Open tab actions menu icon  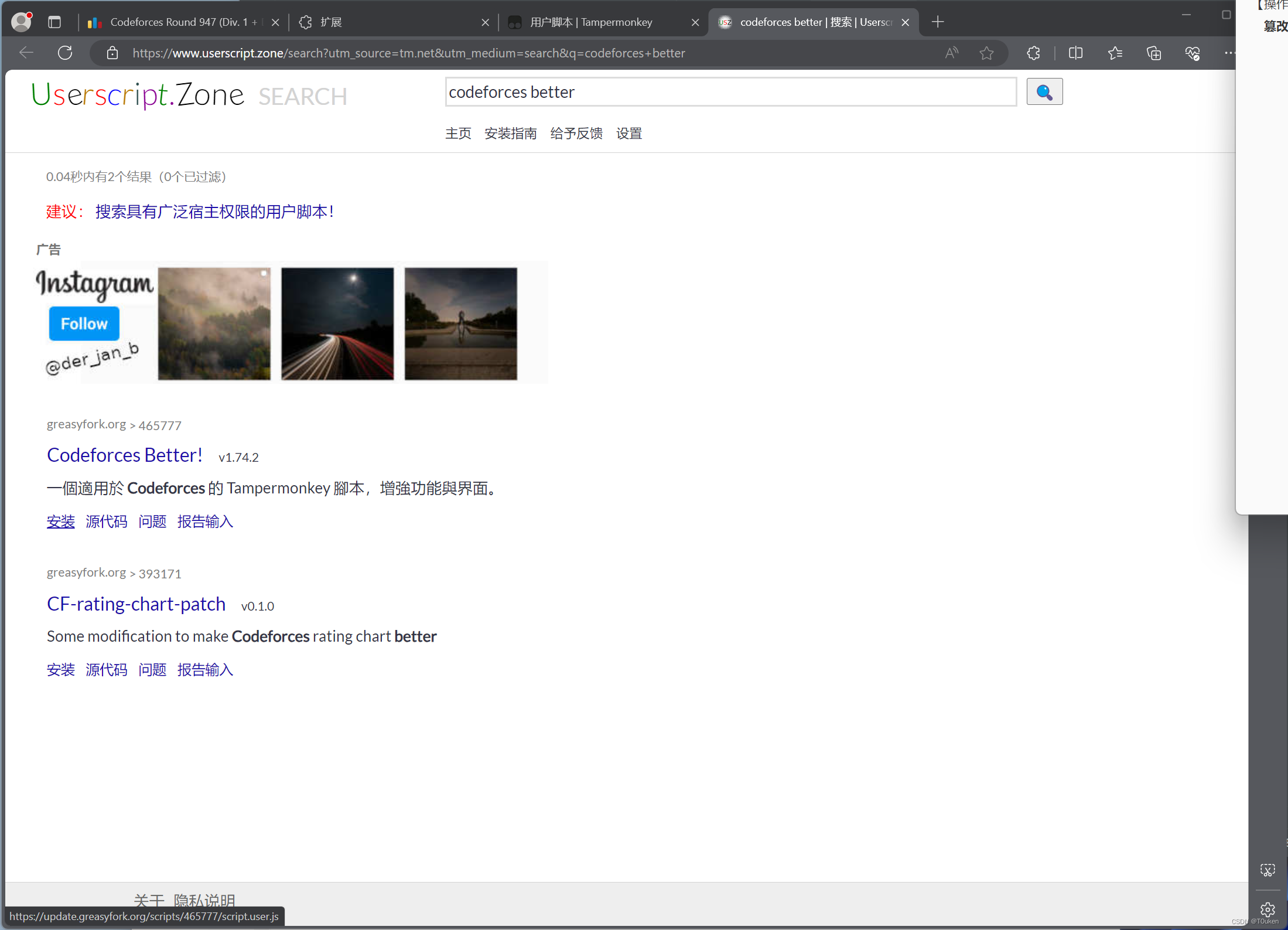tap(54, 22)
